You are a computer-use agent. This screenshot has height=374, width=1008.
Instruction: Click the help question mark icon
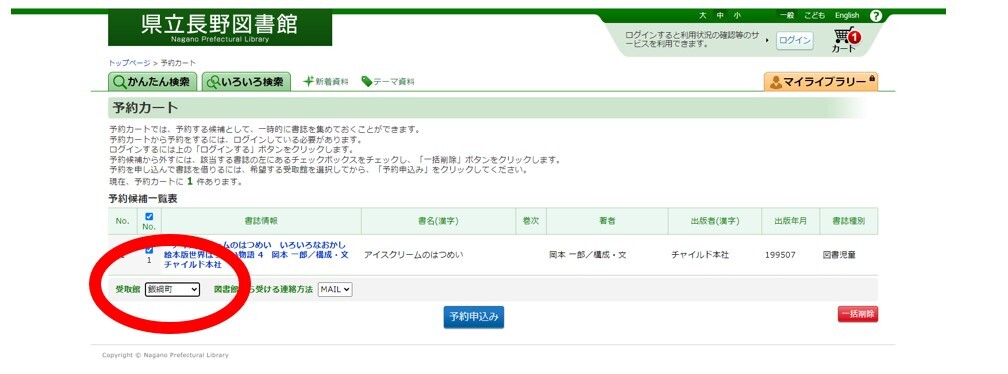(876, 16)
